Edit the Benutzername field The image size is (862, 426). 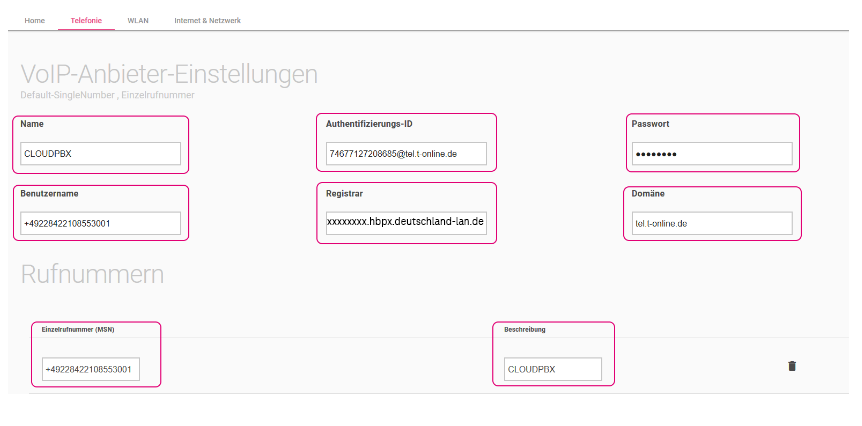point(101,223)
